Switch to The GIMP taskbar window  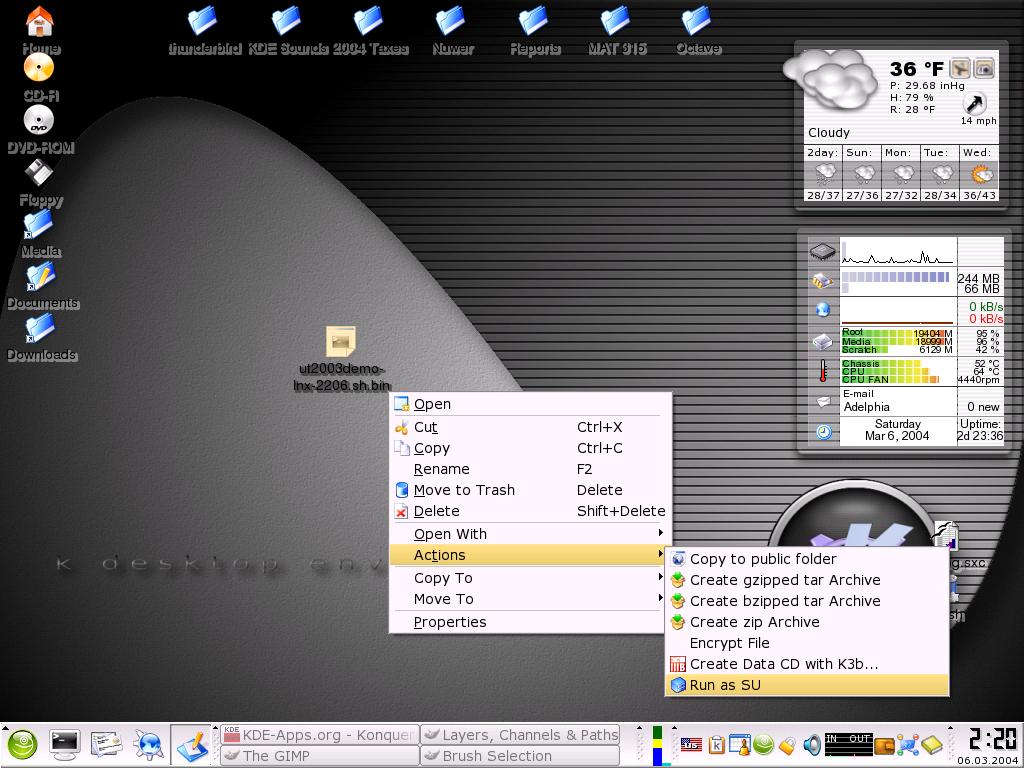tap(319, 756)
